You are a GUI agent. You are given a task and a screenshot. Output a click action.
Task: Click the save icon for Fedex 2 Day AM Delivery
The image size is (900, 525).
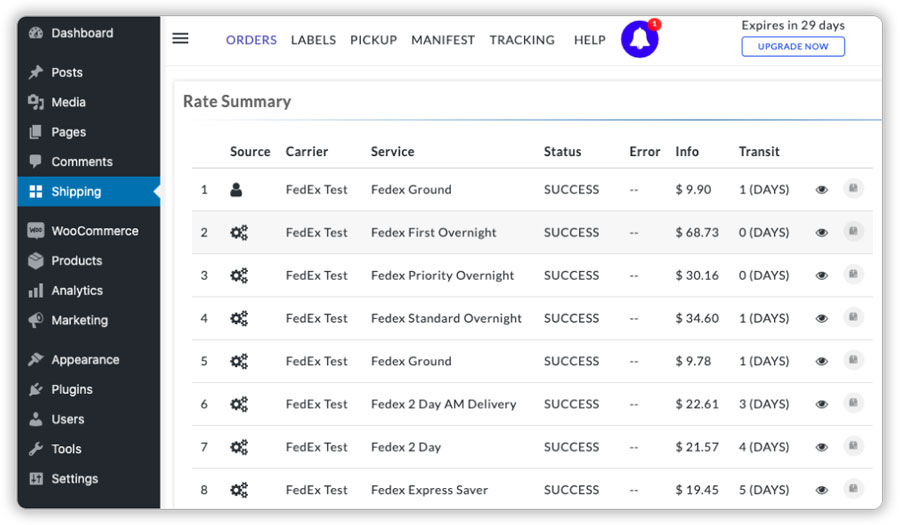(854, 403)
